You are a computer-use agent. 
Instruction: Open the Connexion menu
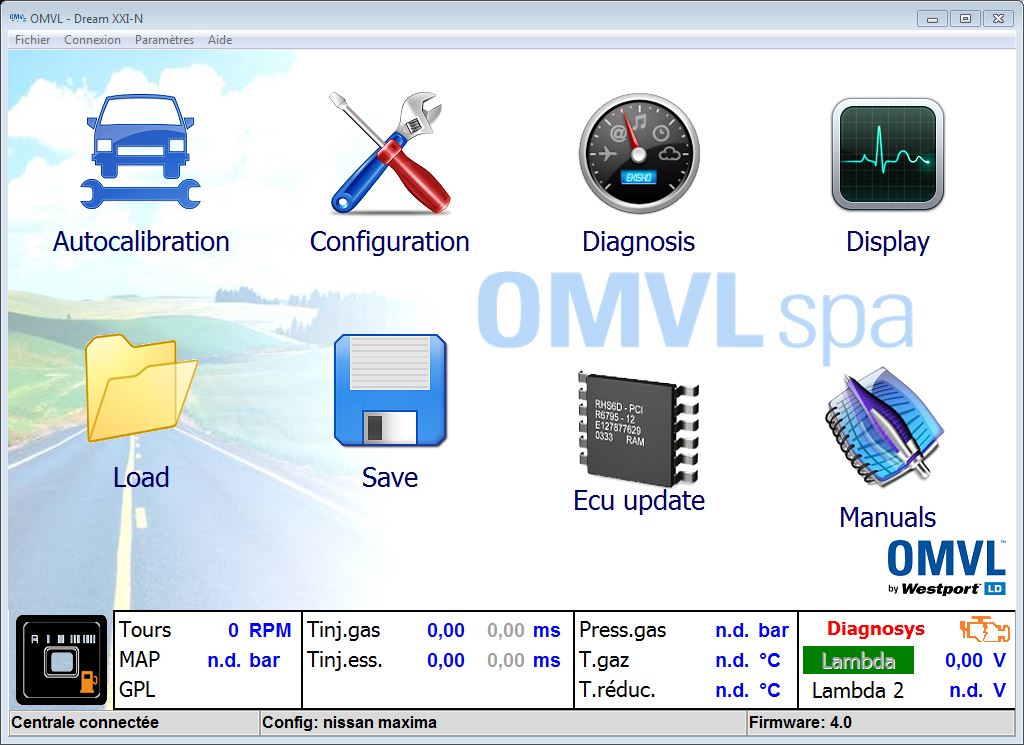(92, 40)
